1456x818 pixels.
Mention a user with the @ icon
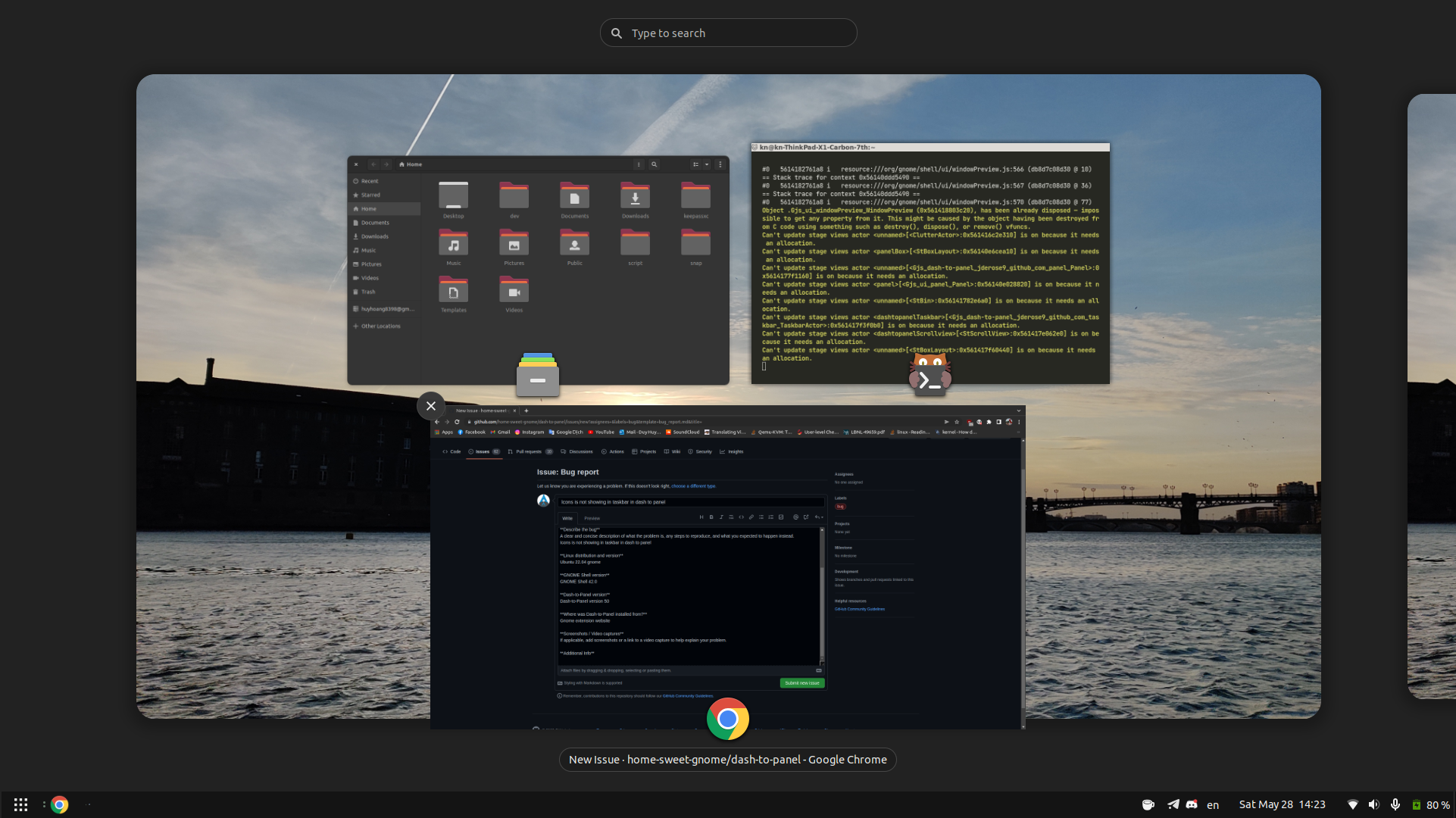point(795,517)
